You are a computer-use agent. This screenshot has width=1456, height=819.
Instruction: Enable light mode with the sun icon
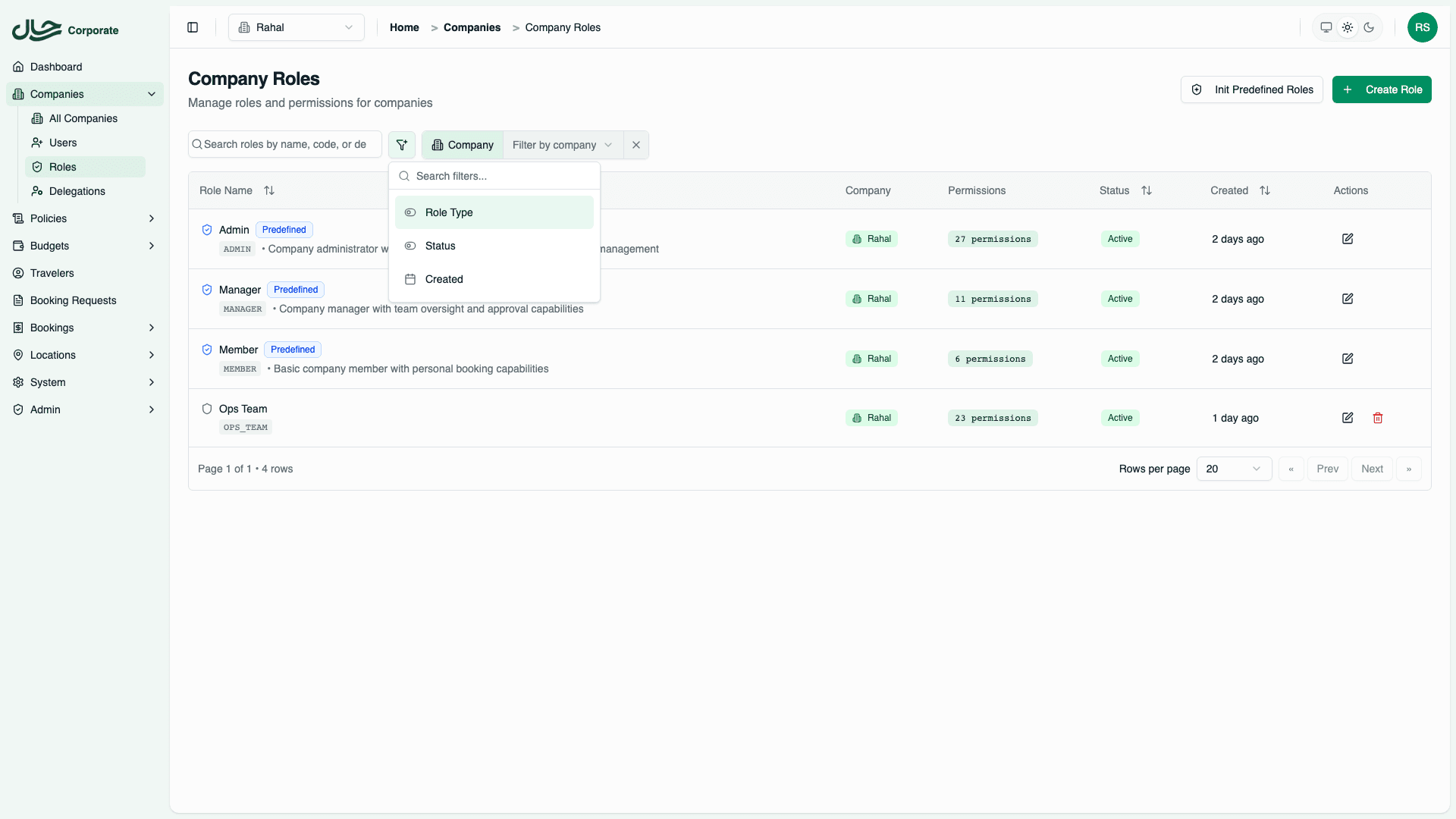[1348, 27]
